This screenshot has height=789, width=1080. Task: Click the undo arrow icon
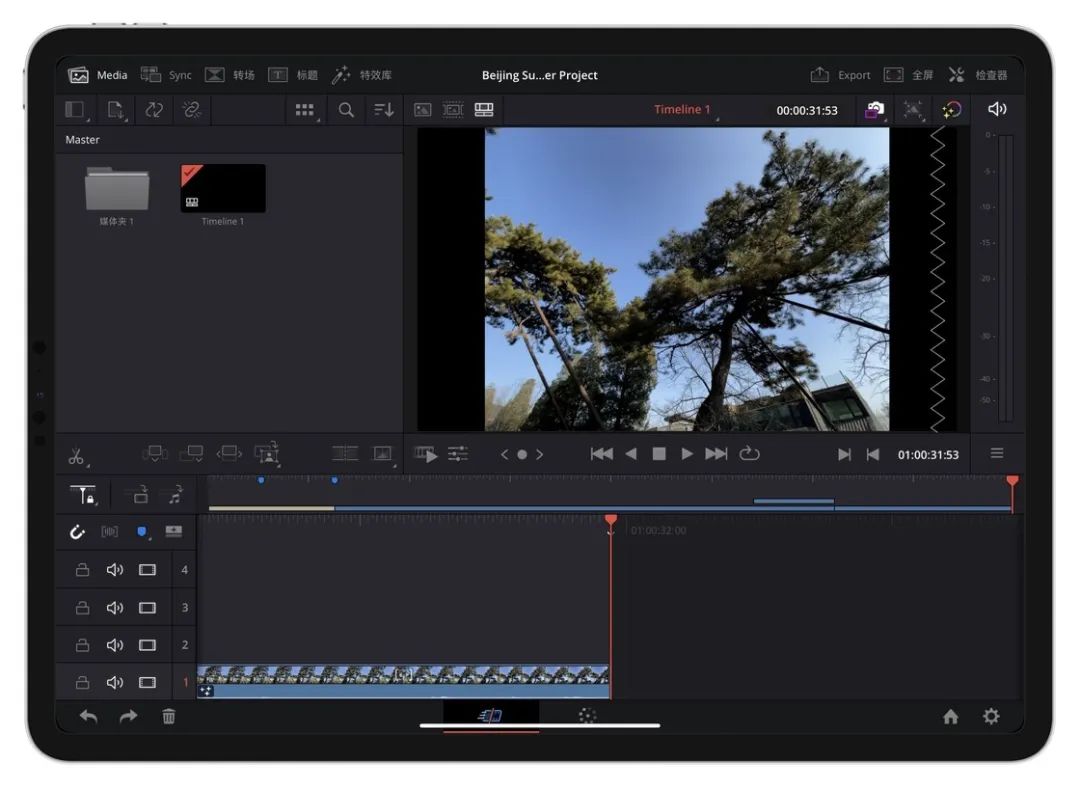[89, 716]
